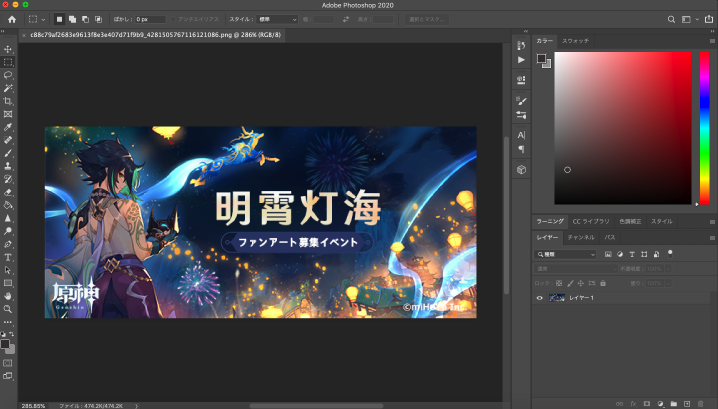Select the Crop tool
Screen dimensions: 718x409
click(x=8, y=101)
